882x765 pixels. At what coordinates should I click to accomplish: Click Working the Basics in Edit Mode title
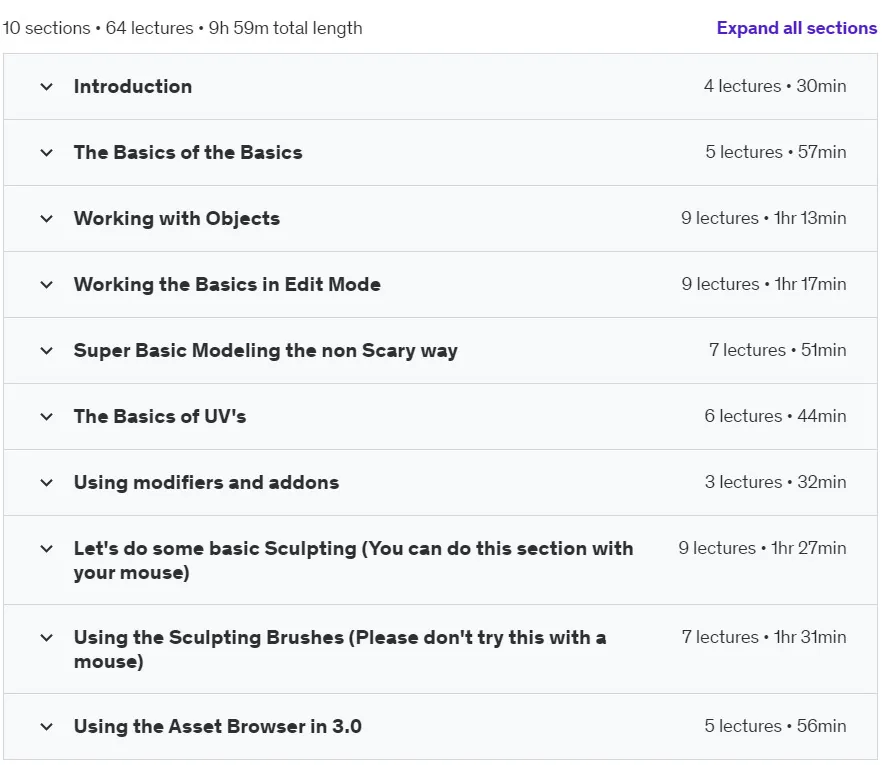(x=227, y=284)
